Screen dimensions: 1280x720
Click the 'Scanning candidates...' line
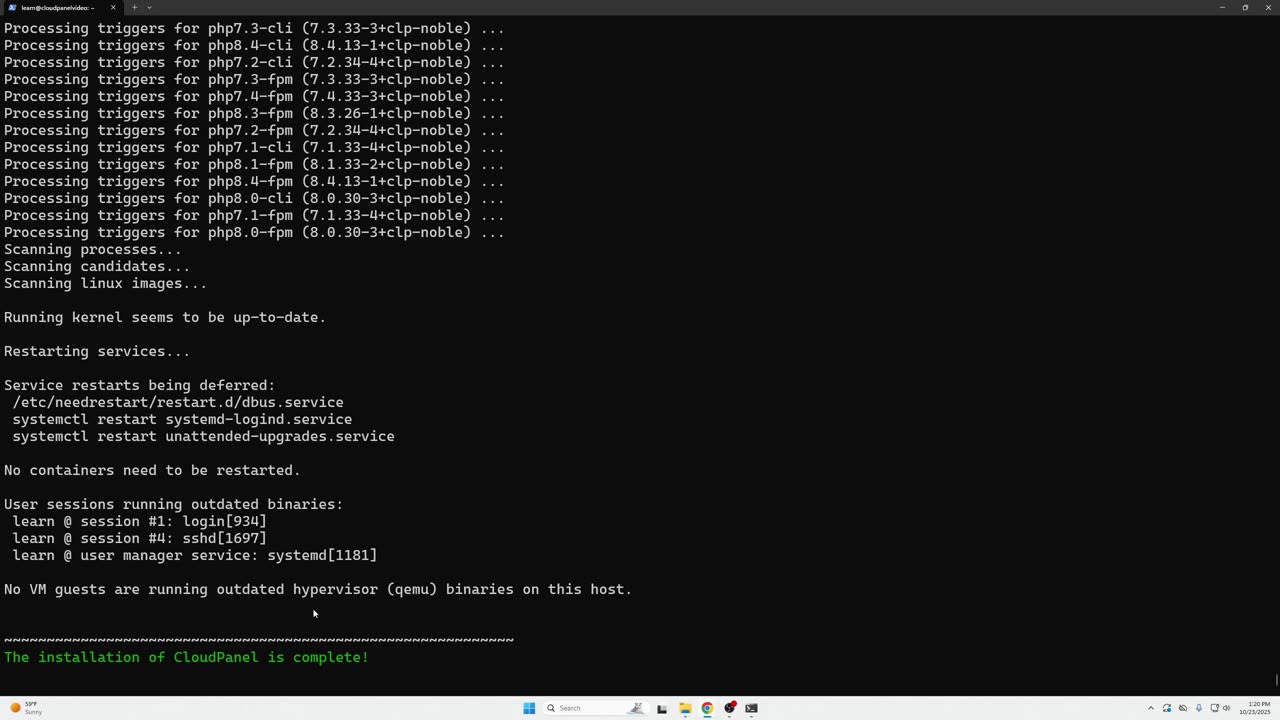(97, 266)
